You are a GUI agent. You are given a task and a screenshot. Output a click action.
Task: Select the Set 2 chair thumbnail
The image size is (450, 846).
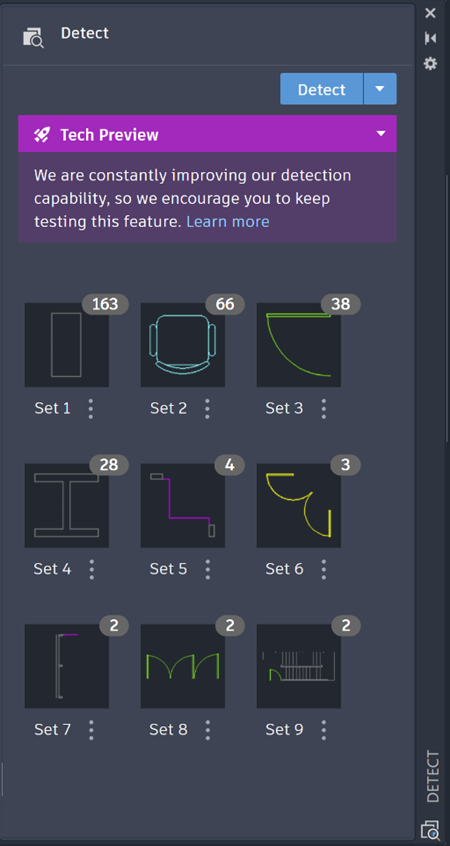point(182,345)
